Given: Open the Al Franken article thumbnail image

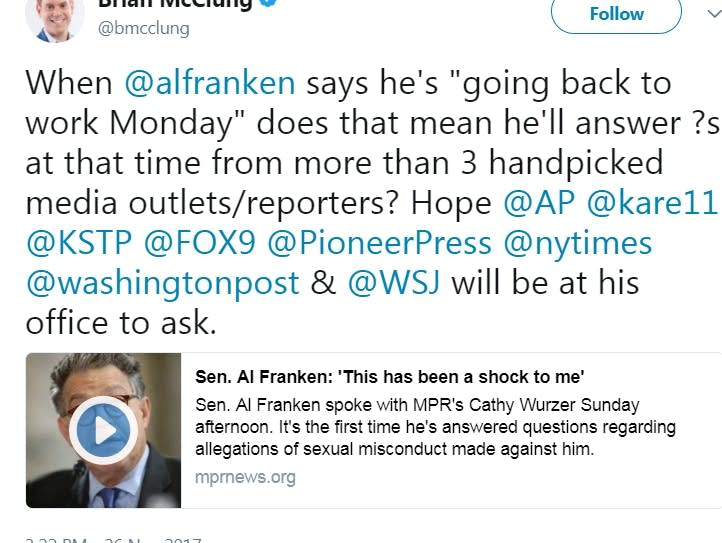Looking at the screenshot, I should pos(104,430).
